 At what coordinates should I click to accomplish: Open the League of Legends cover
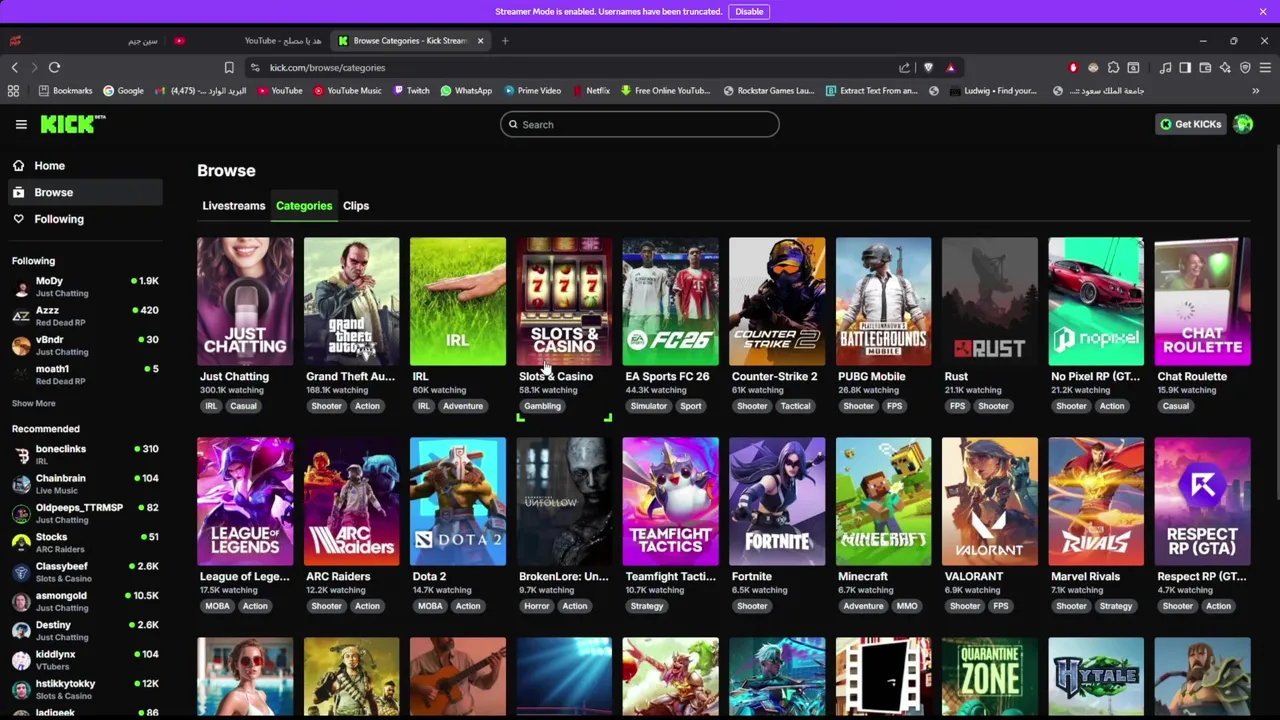coord(245,501)
